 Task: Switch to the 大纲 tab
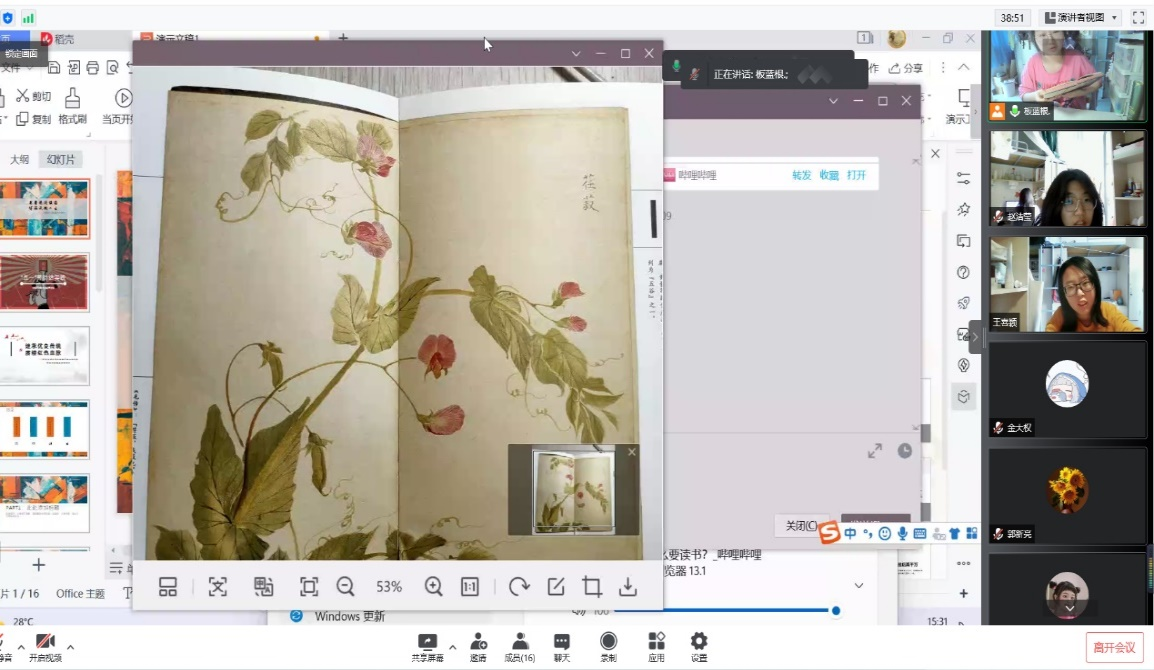(19, 160)
